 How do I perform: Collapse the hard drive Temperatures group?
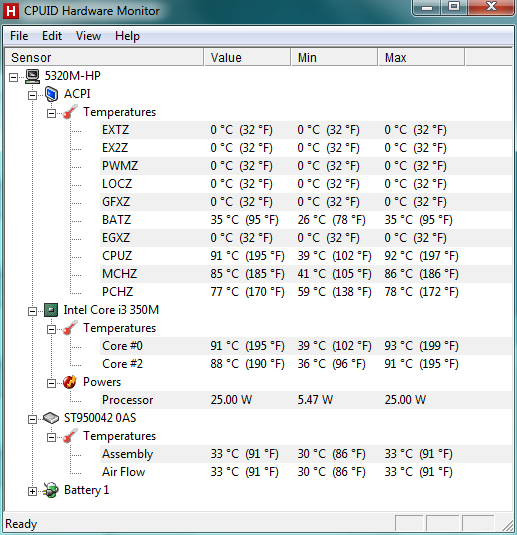[52, 437]
